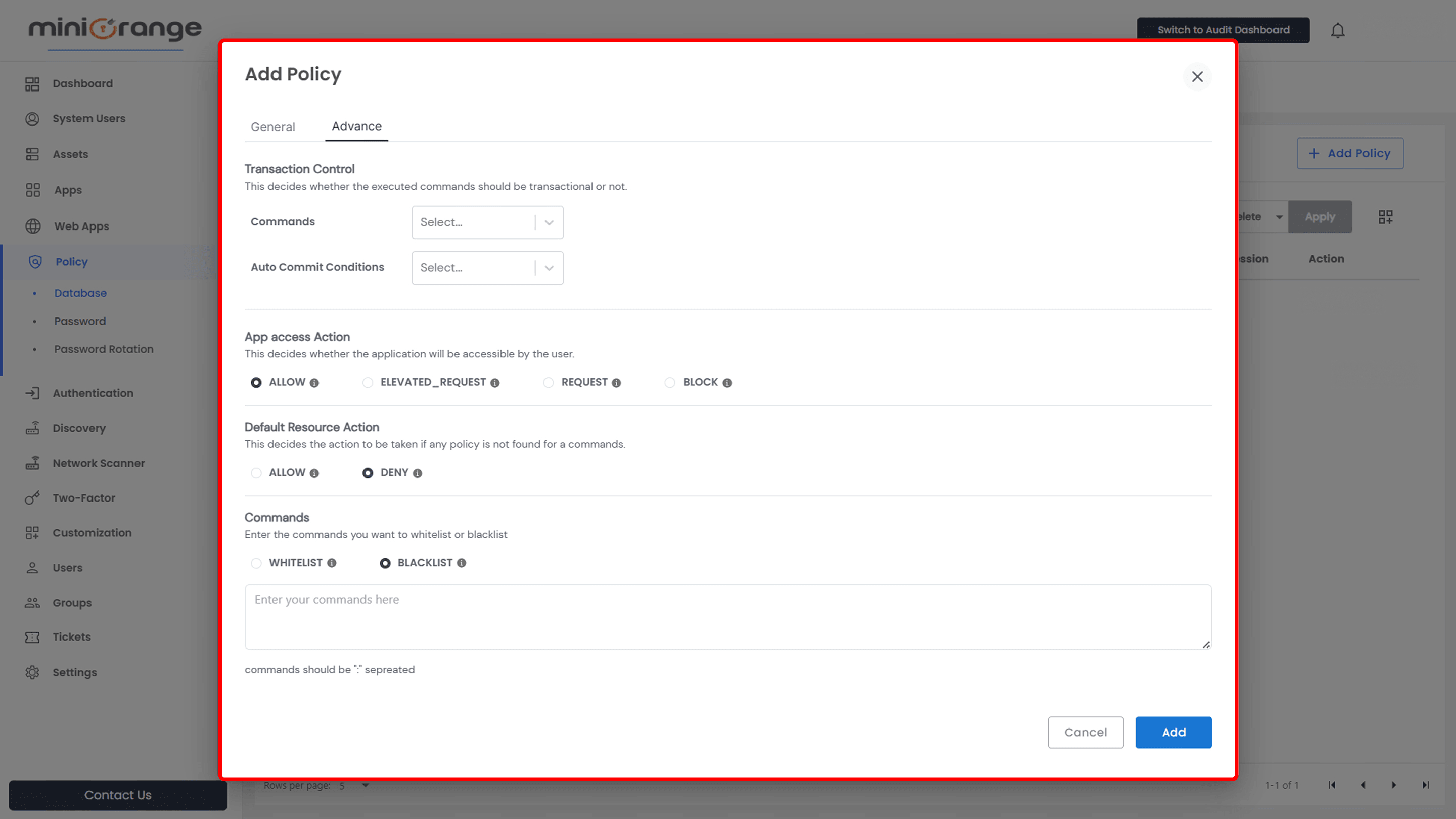Click the Discovery sidebar icon
The width and height of the screenshot is (1456, 819).
point(32,428)
